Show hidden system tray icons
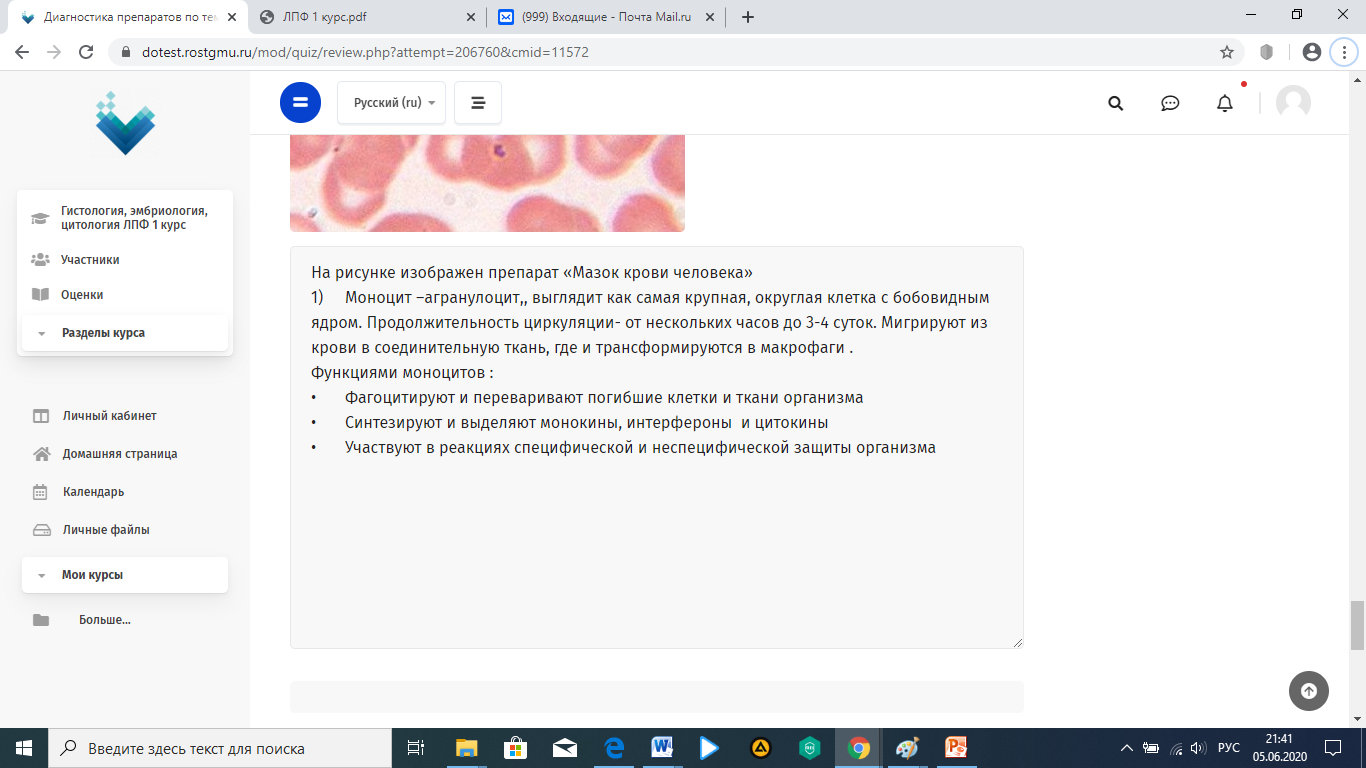This screenshot has width=1366, height=768. (1127, 748)
